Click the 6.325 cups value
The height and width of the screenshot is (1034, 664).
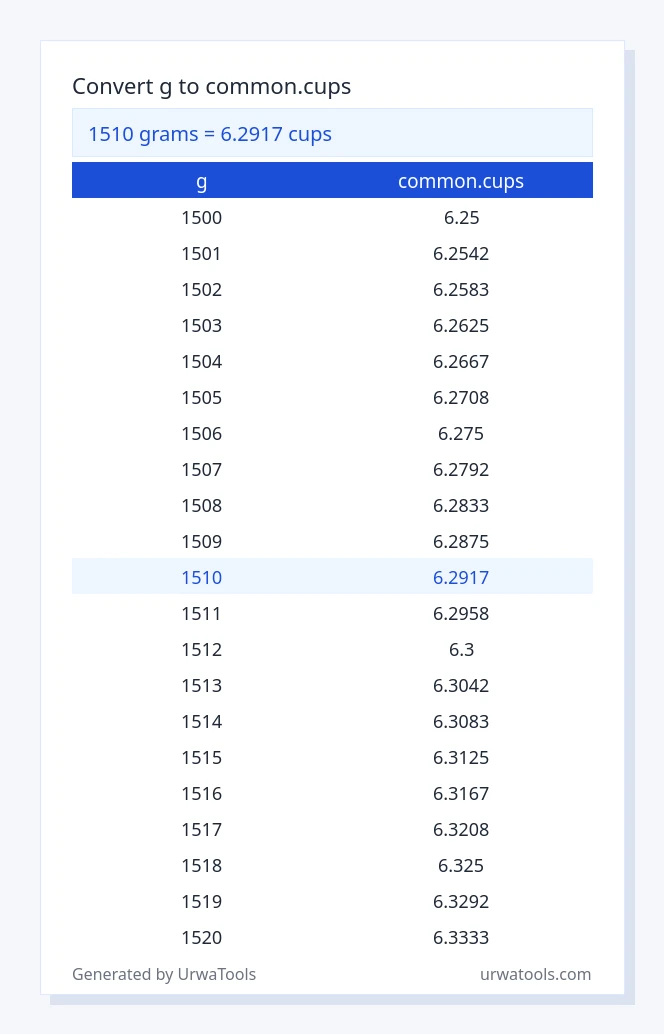(461, 866)
